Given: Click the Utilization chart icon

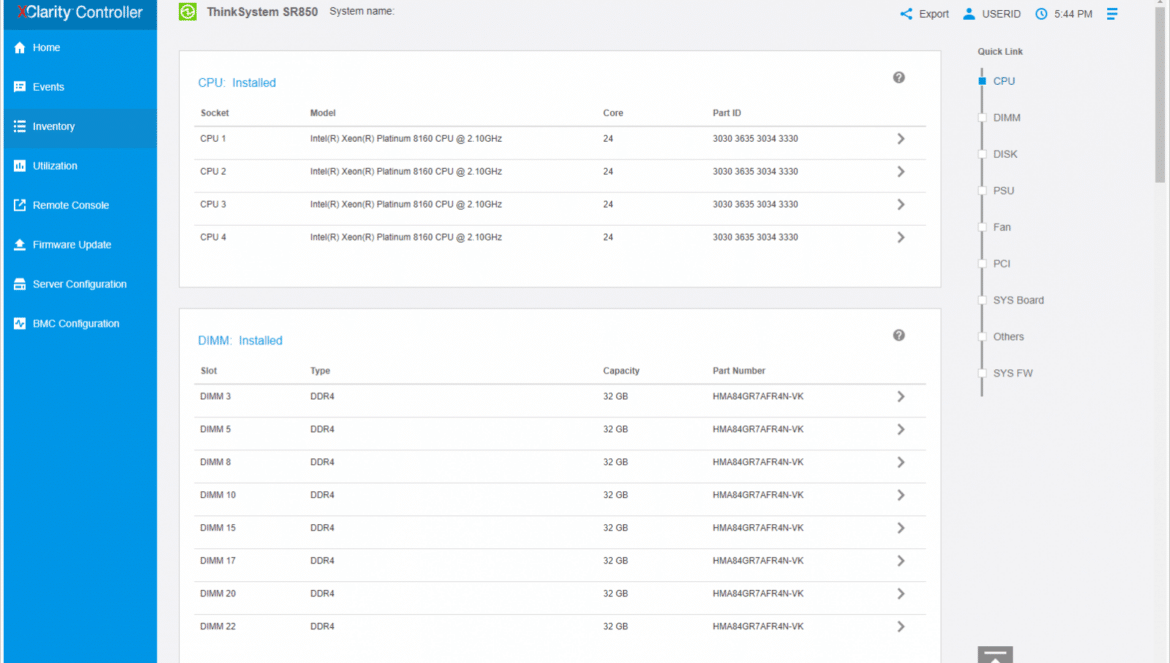Looking at the screenshot, I should coord(19,166).
